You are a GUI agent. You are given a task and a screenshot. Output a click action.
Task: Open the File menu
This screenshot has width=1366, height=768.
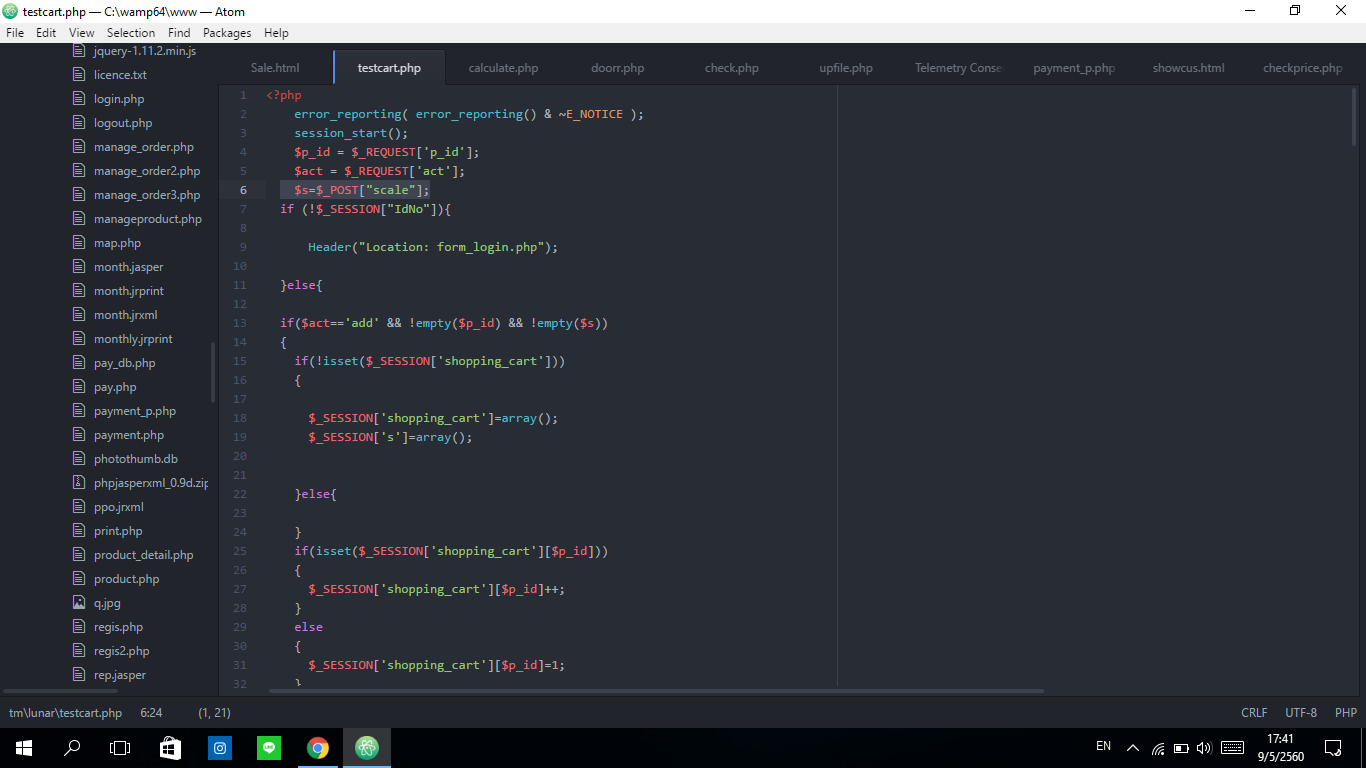click(15, 33)
